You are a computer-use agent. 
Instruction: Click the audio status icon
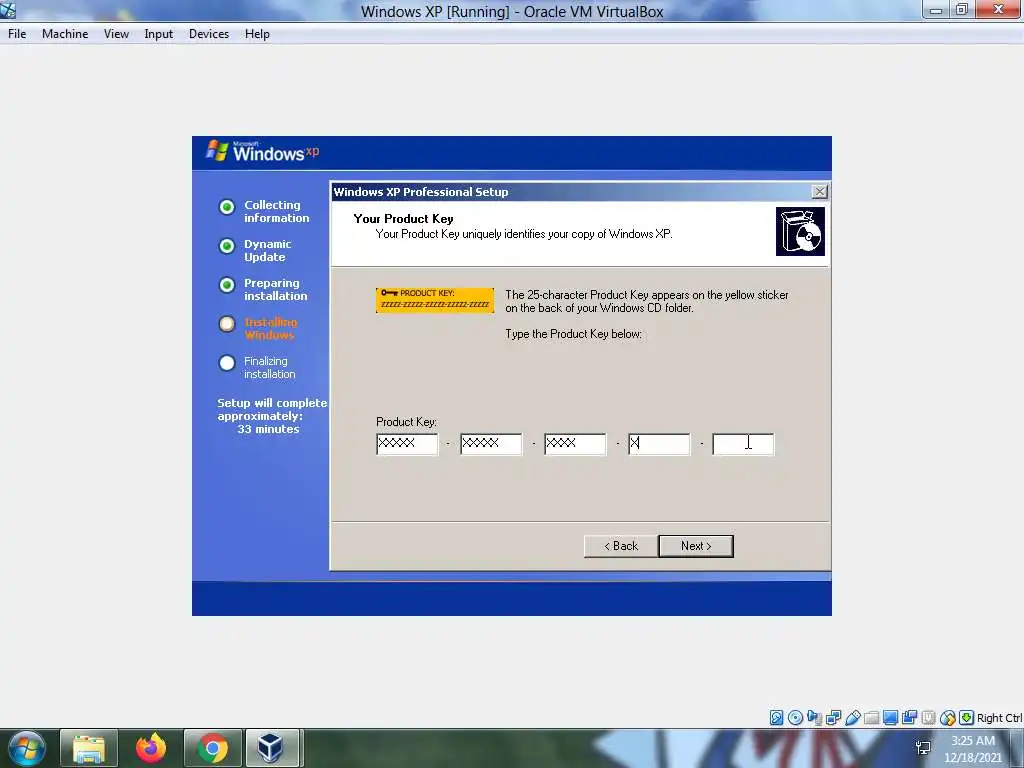[814, 718]
